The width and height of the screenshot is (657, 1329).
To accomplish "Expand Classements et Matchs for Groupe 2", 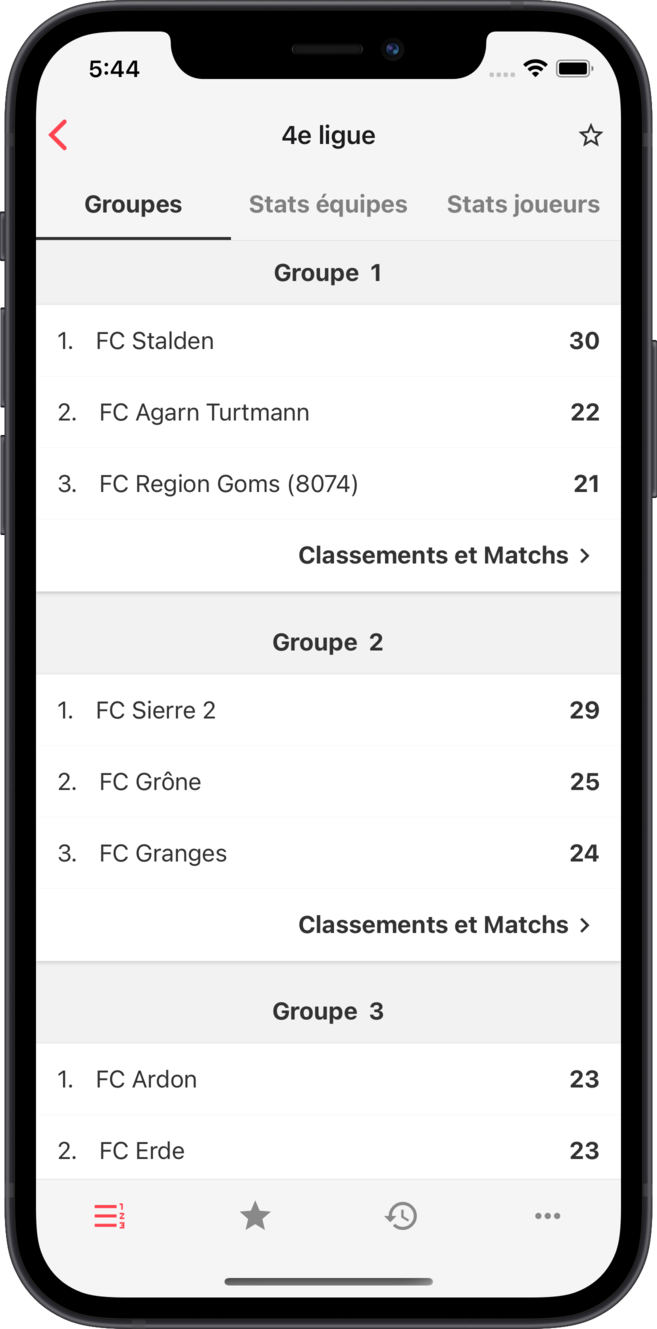I will 444,925.
